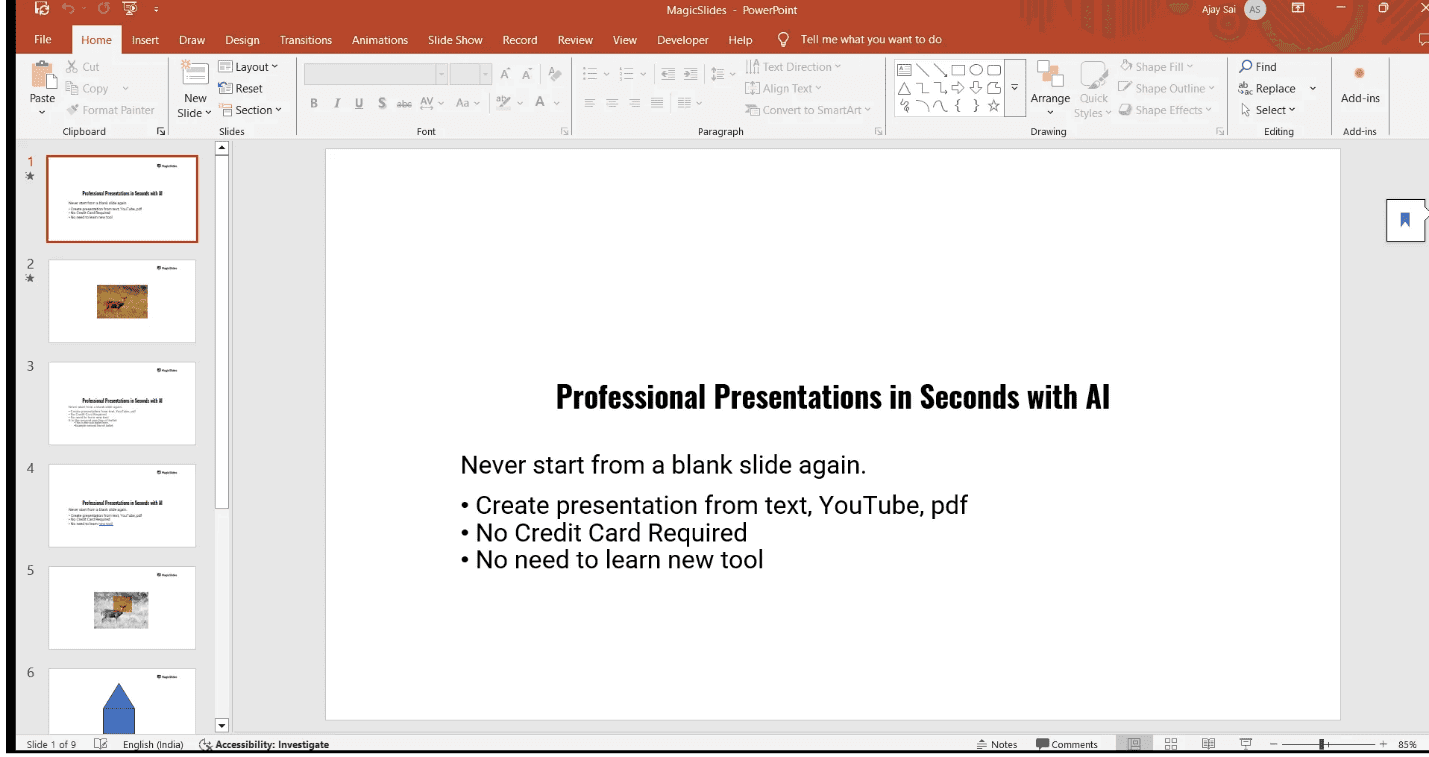
Task: Click the 'No Credit Card Required' bullet
Action: (611, 533)
